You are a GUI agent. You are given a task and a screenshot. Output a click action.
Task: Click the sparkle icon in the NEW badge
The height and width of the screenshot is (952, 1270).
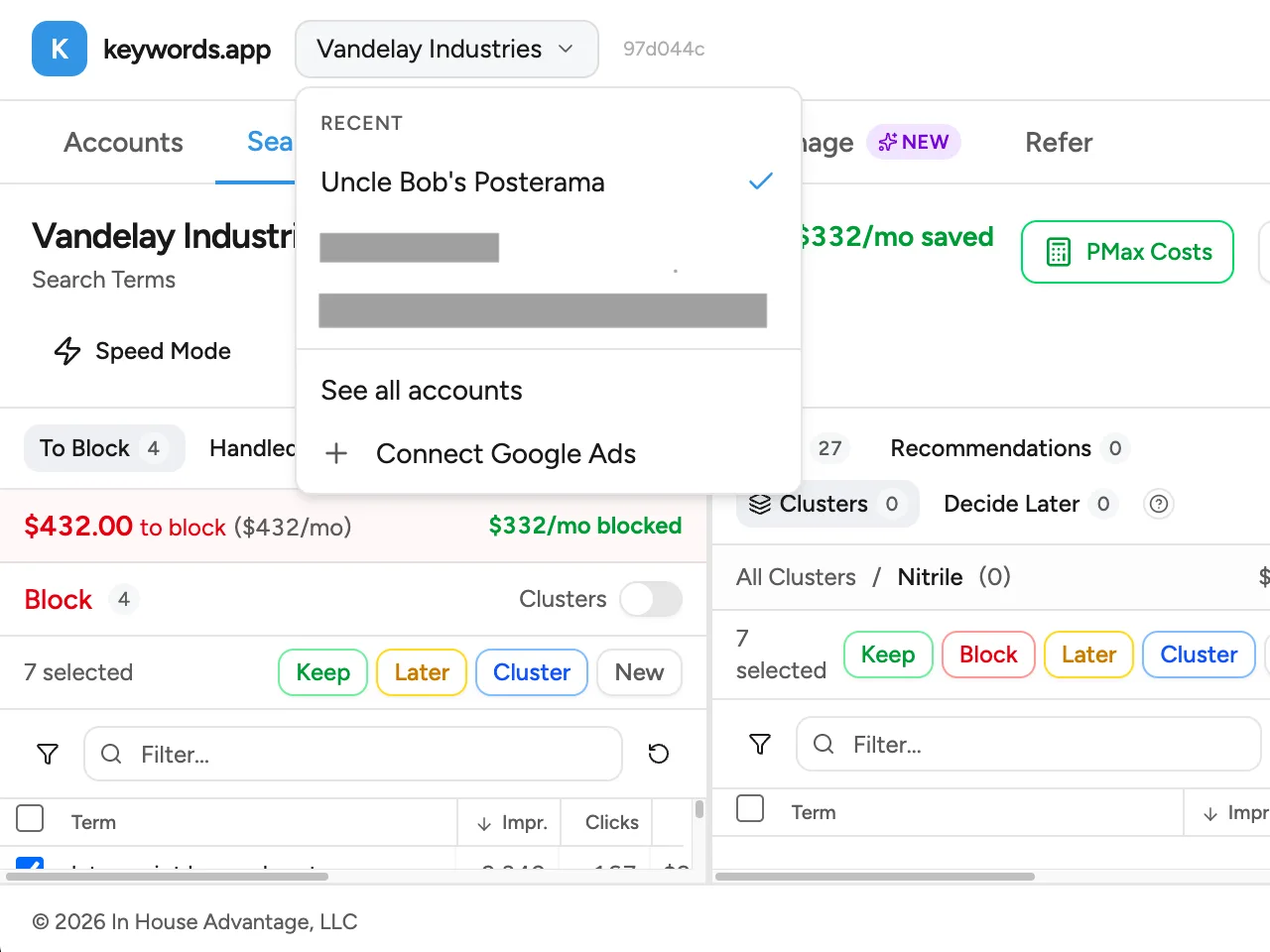[887, 142]
